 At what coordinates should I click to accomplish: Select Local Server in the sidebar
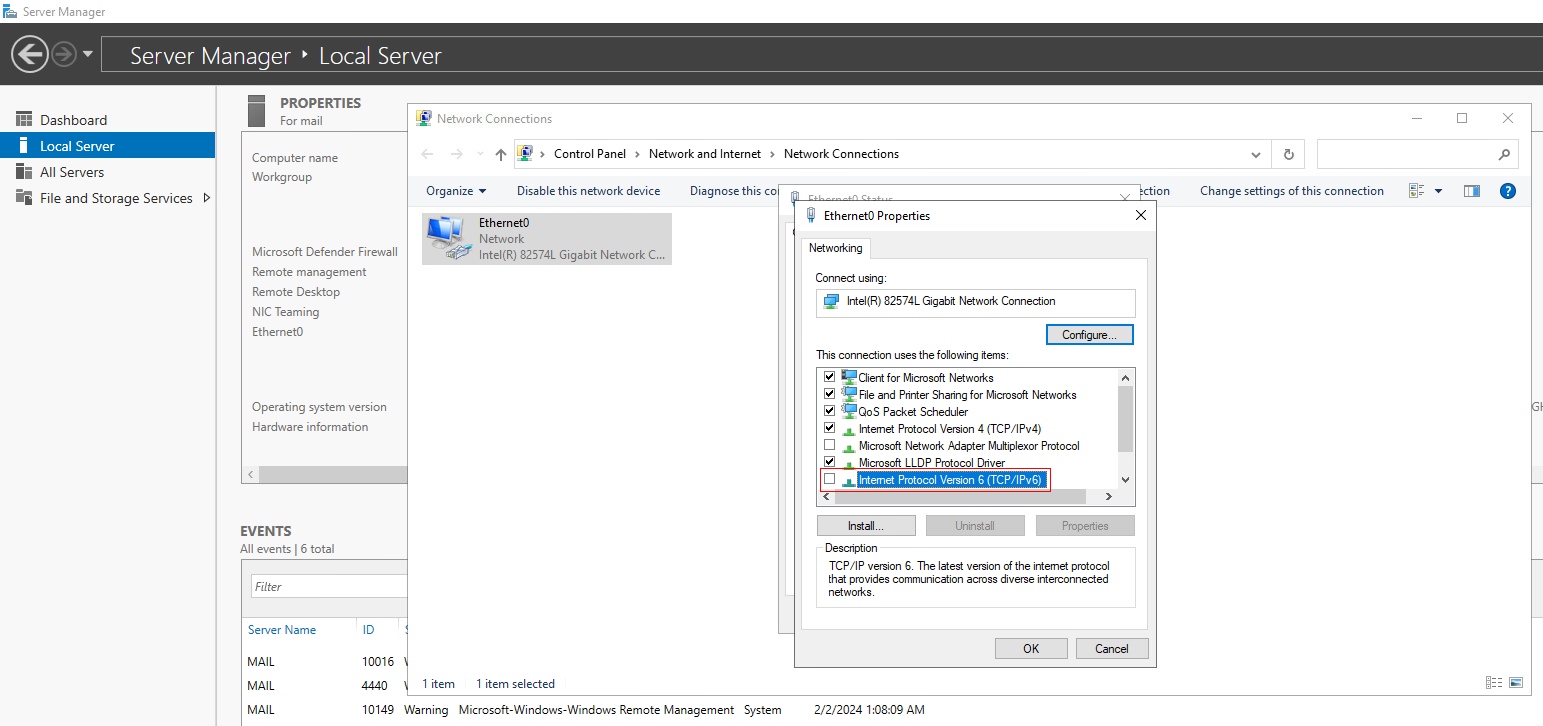(107, 146)
